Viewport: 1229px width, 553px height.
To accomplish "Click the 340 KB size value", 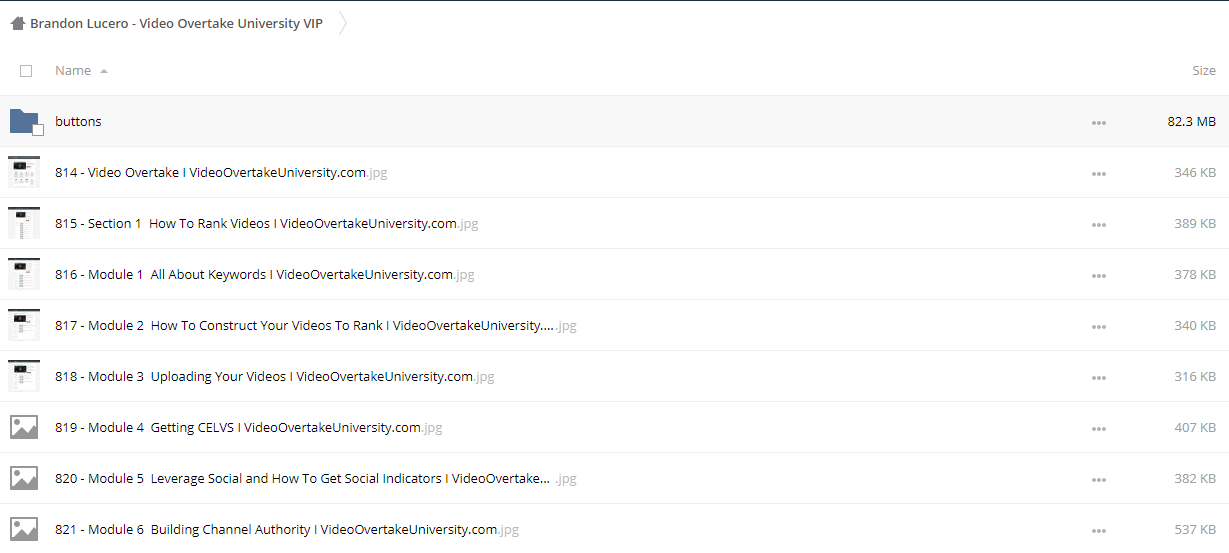I will (1195, 325).
